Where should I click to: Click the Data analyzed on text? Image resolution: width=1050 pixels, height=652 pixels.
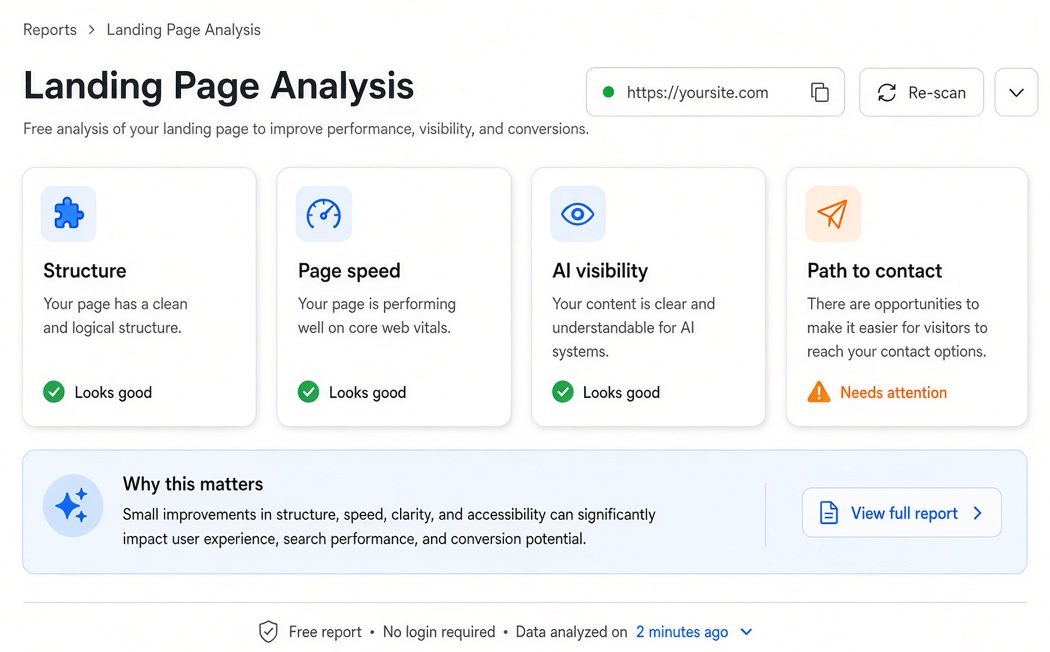point(571,631)
